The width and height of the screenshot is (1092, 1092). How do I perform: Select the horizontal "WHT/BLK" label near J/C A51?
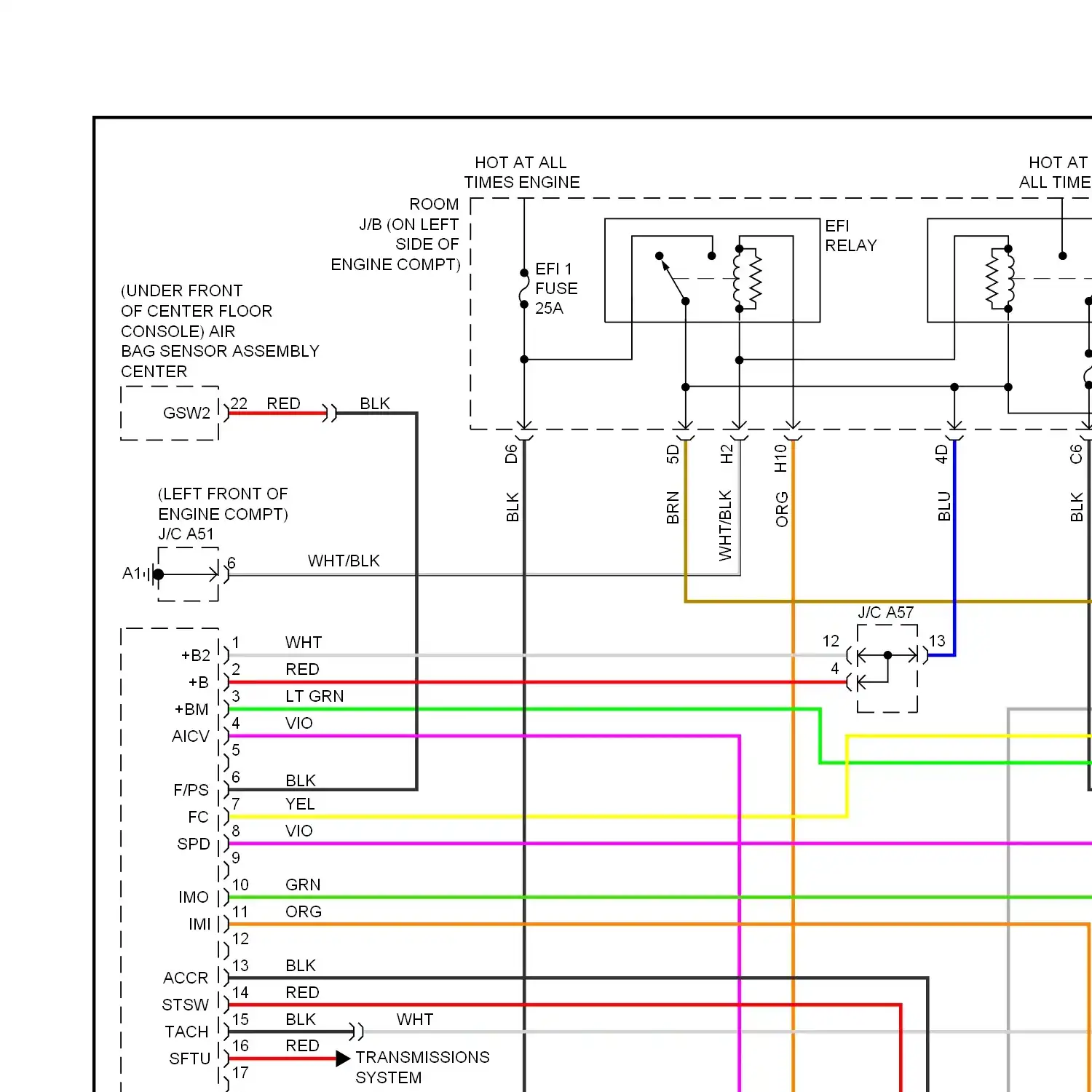click(x=344, y=561)
